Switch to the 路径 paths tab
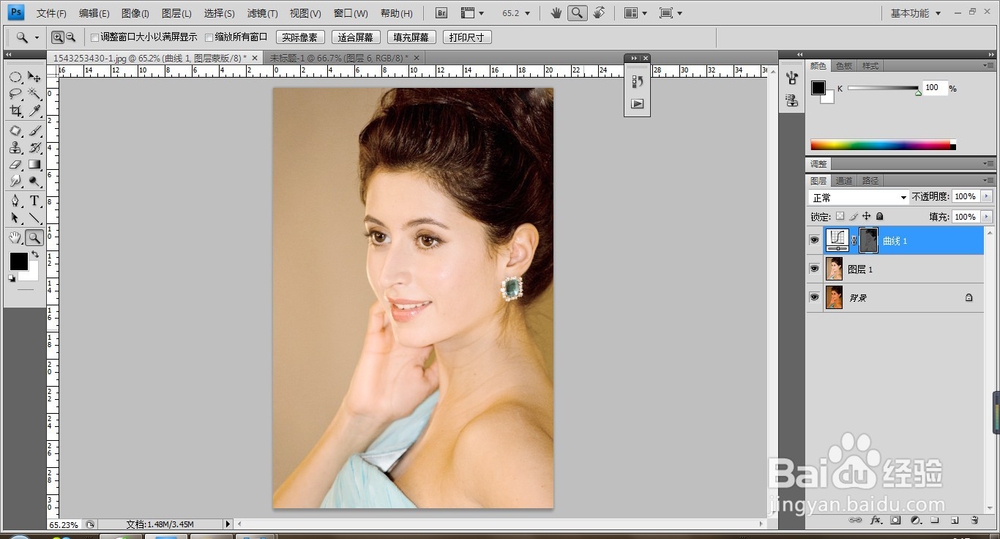Screen dimensions: 1000x539 [870, 181]
